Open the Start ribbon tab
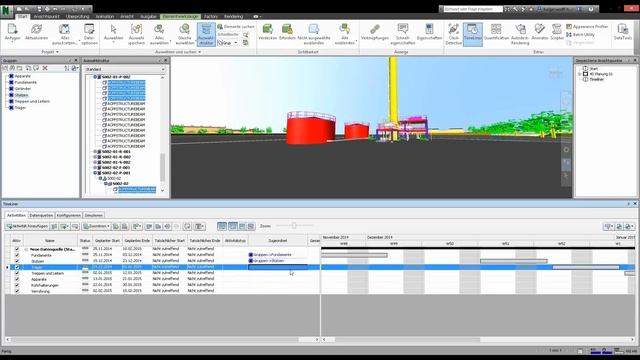 pyautogui.click(x=22, y=16)
